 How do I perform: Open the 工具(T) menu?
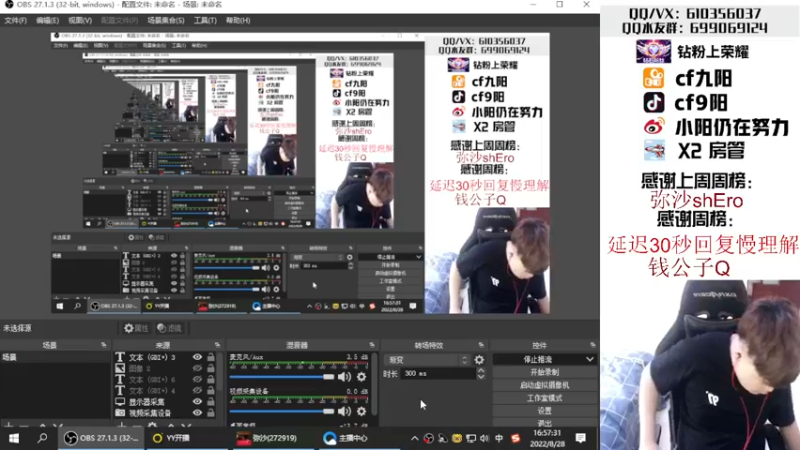205,20
